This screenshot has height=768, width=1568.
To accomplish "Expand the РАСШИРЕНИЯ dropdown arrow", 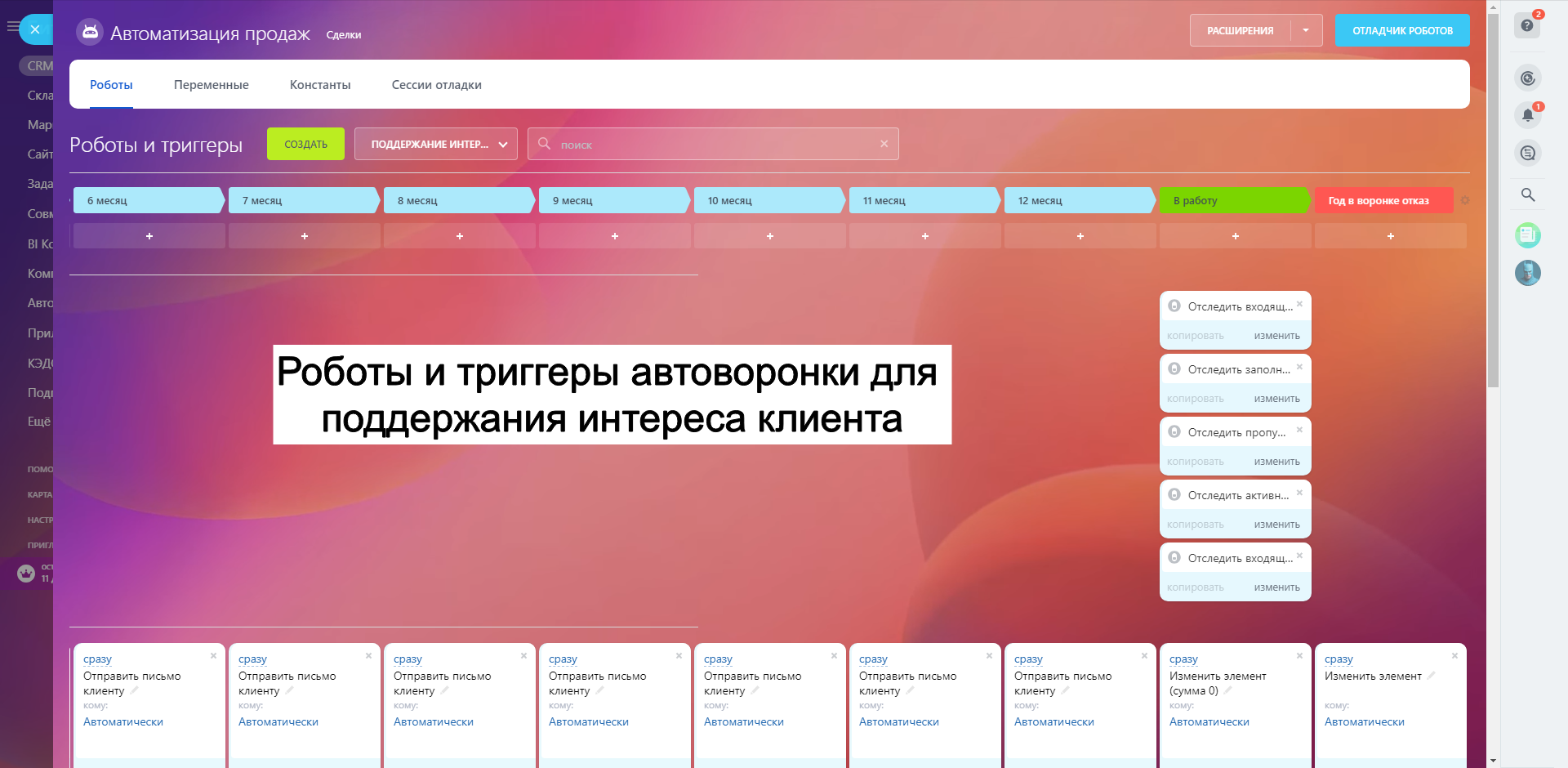I will coord(1306,30).
